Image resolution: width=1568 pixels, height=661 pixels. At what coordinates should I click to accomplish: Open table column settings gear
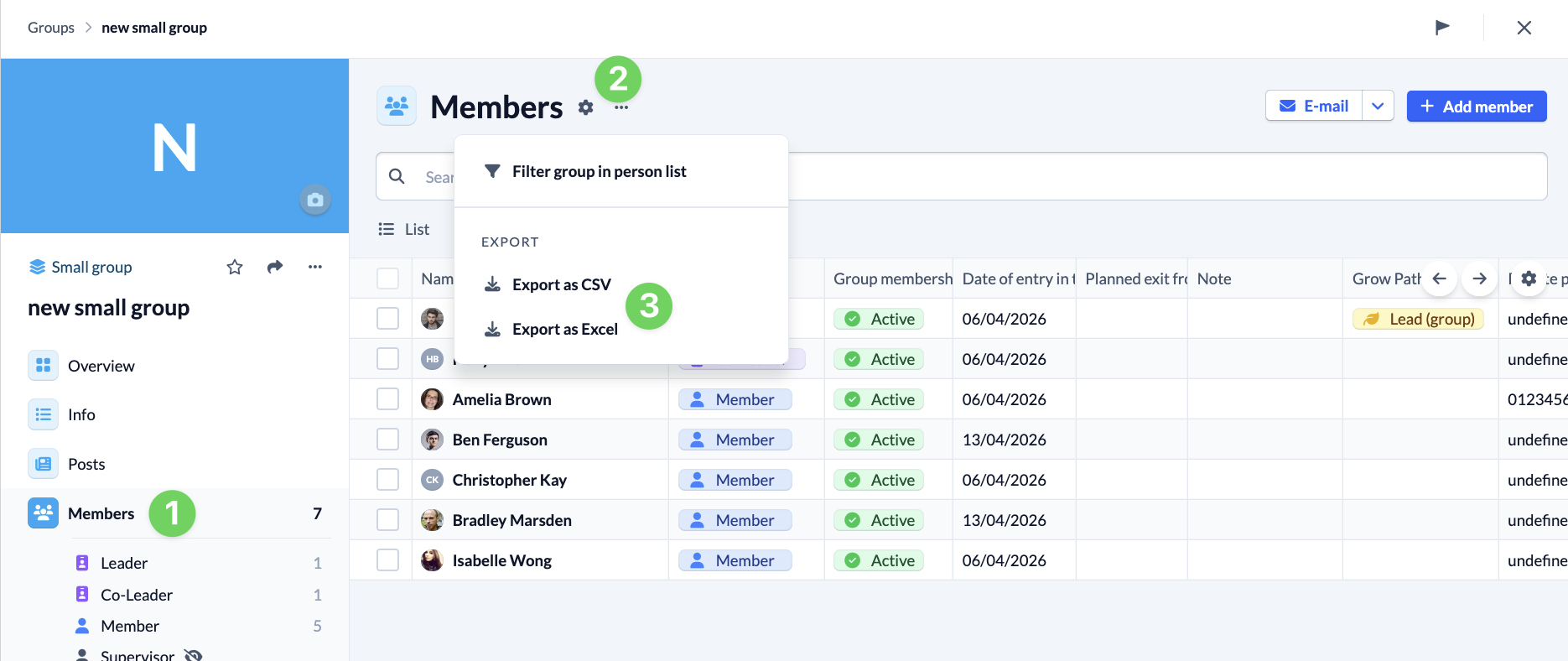(1529, 278)
